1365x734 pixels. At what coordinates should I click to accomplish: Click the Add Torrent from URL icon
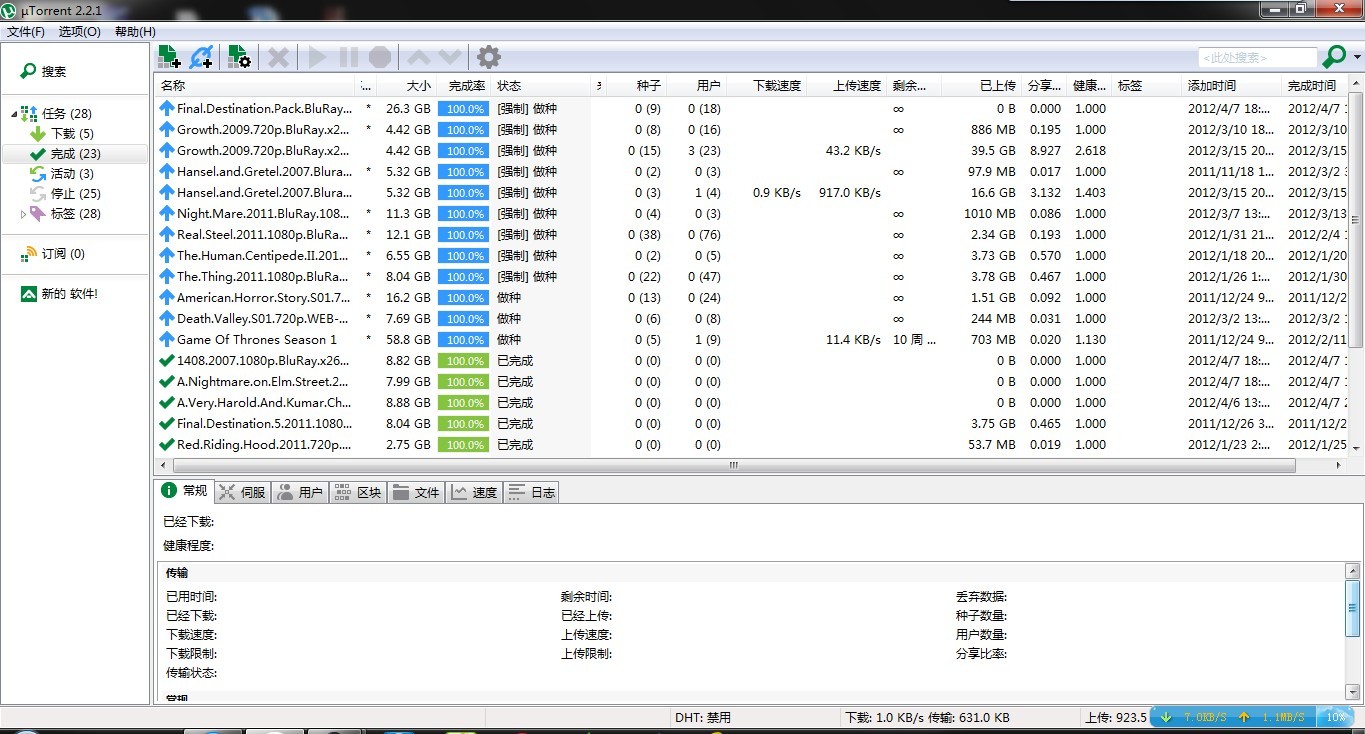pyautogui.click(x=202, y=57)
